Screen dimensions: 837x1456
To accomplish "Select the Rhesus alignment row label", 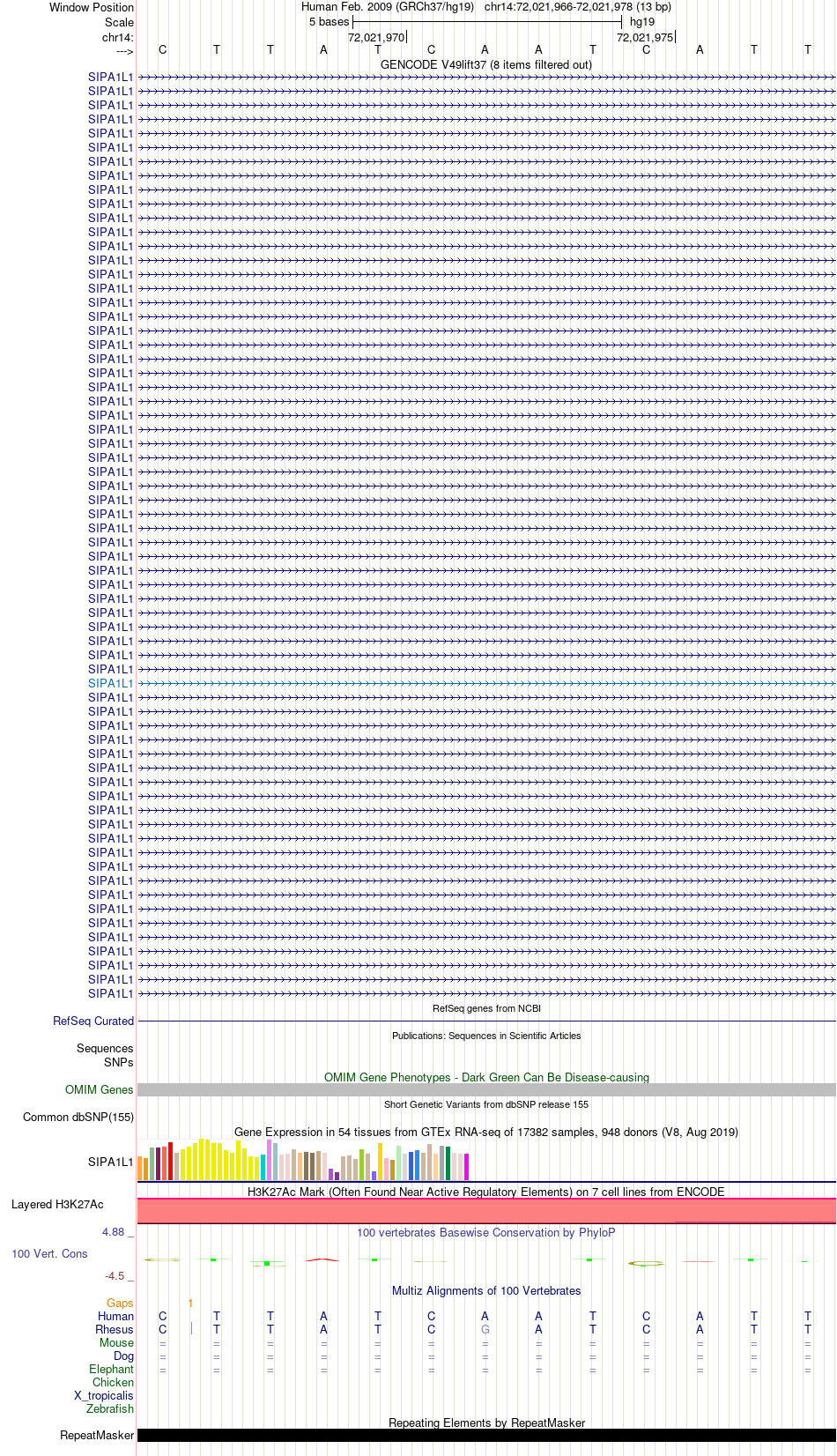I will [115, 1329].
